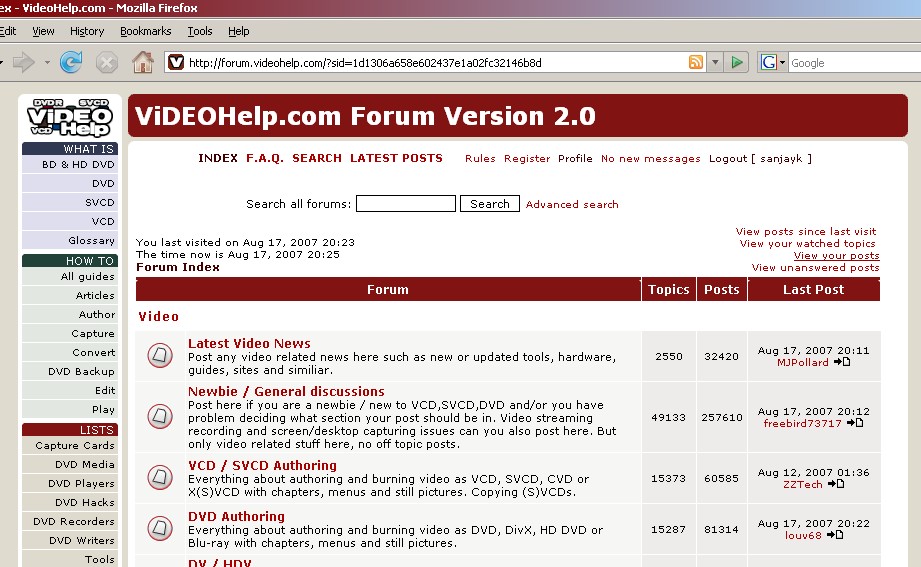Open View posts since last visit
The image size is (921, 567).
[x=806, y=232]
